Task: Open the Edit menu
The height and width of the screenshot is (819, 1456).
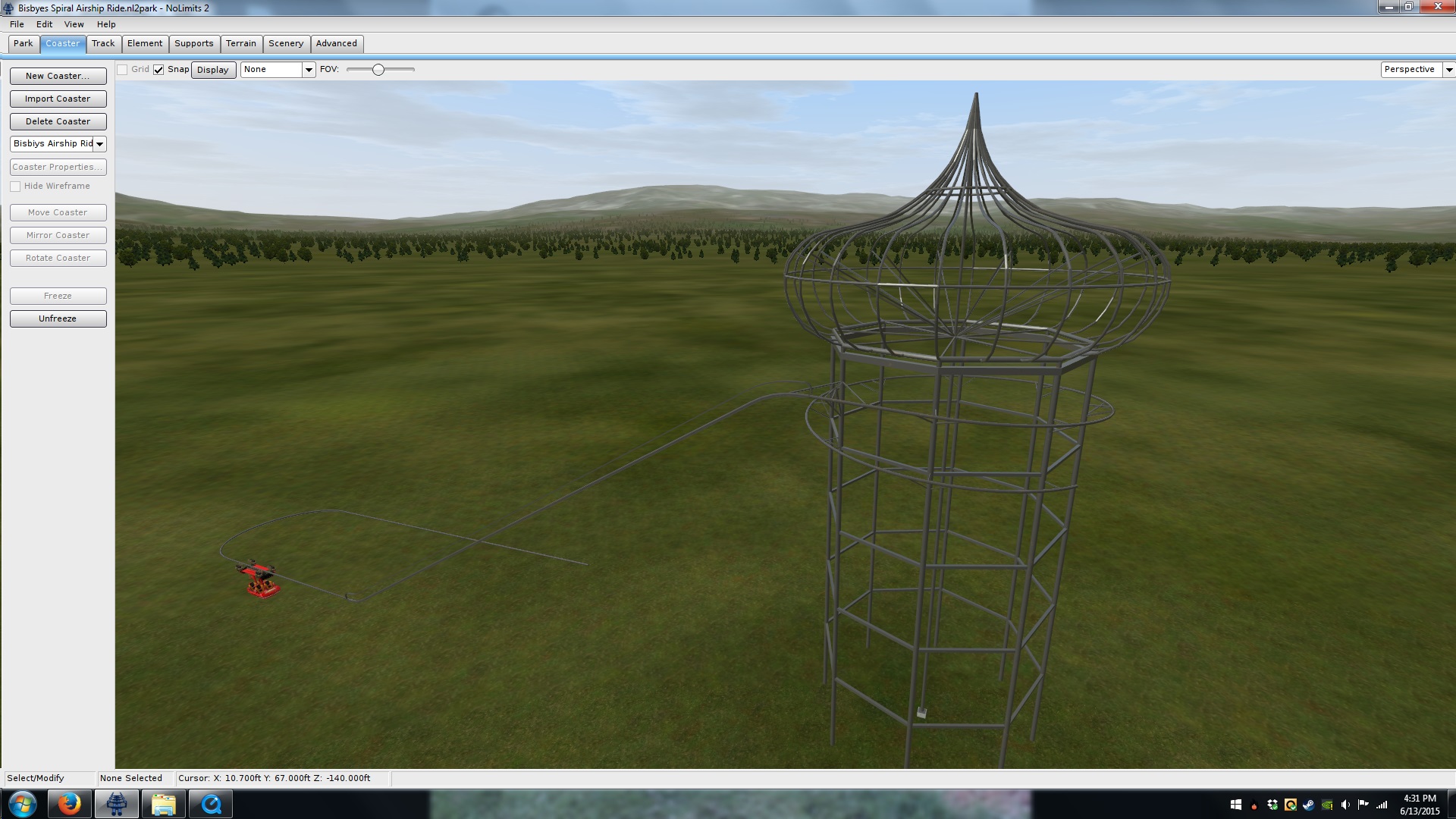Action: coord(44,24)
